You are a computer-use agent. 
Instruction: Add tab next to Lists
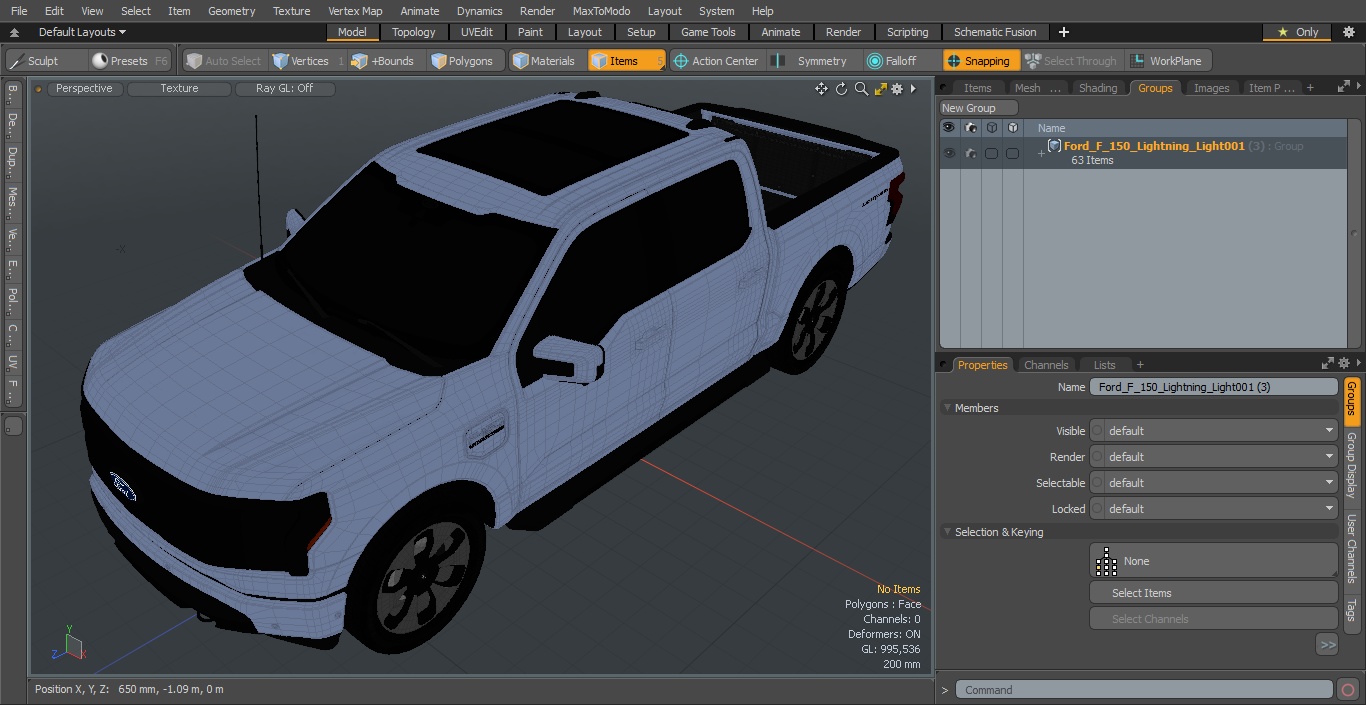1140,365
